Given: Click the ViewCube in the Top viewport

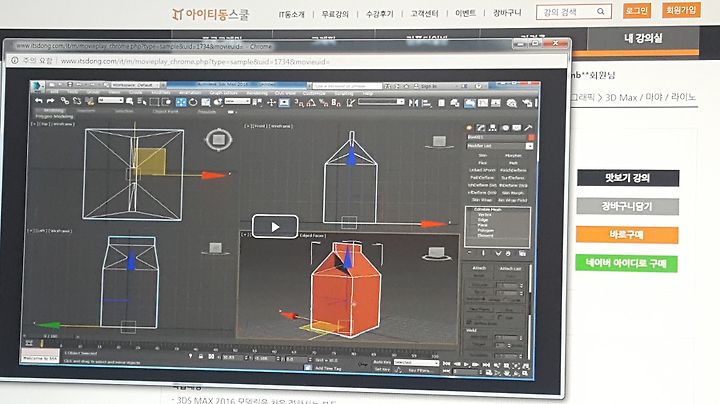Looking at the screenshot, I should 219,140.
